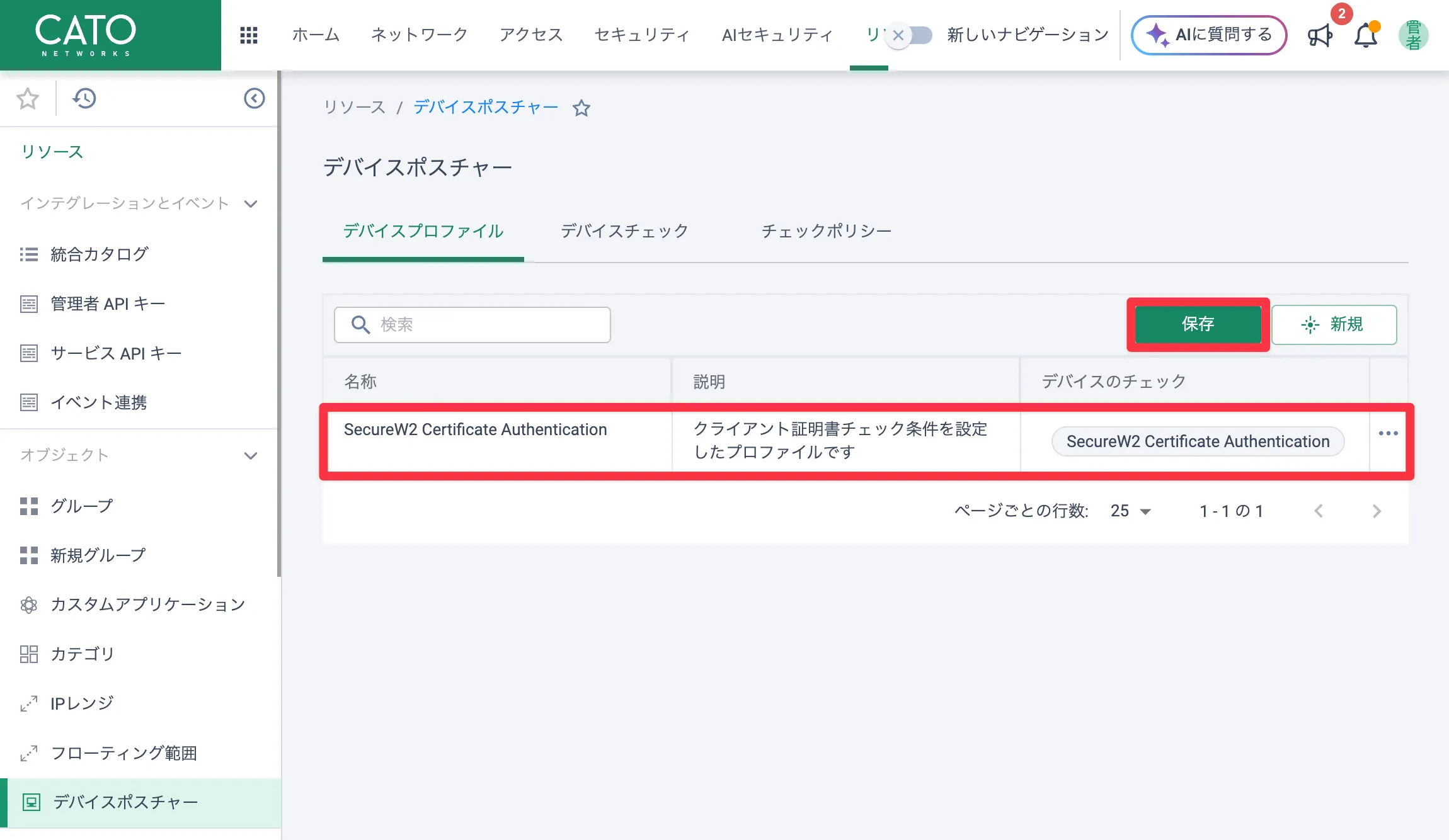
Task: Open 新規グループ in the sidebar
Action: pos(139,555)
